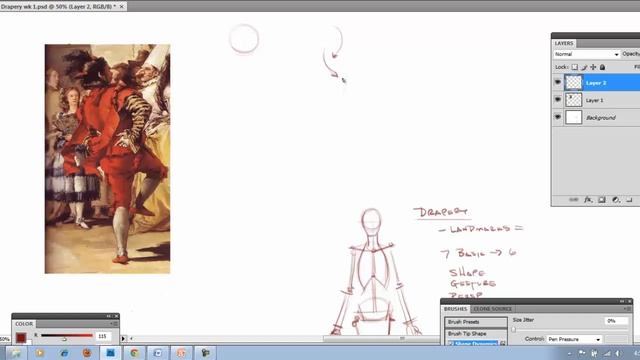Image resolution: width=640 pixels, height=360 pixels.
Task: Click the Action Center flag tray icon
Action: (582, 353)
